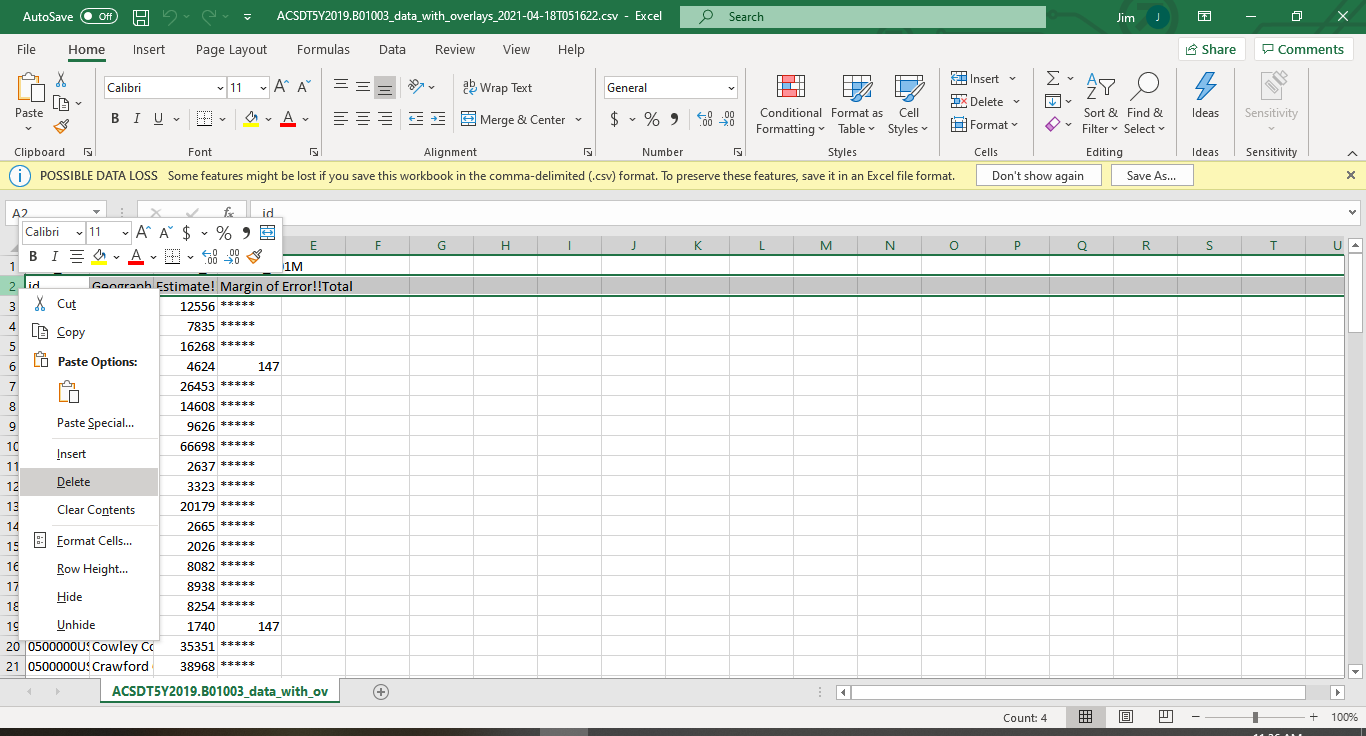
Task: Click ribbon Align Left icon
Action: (340, 119)
